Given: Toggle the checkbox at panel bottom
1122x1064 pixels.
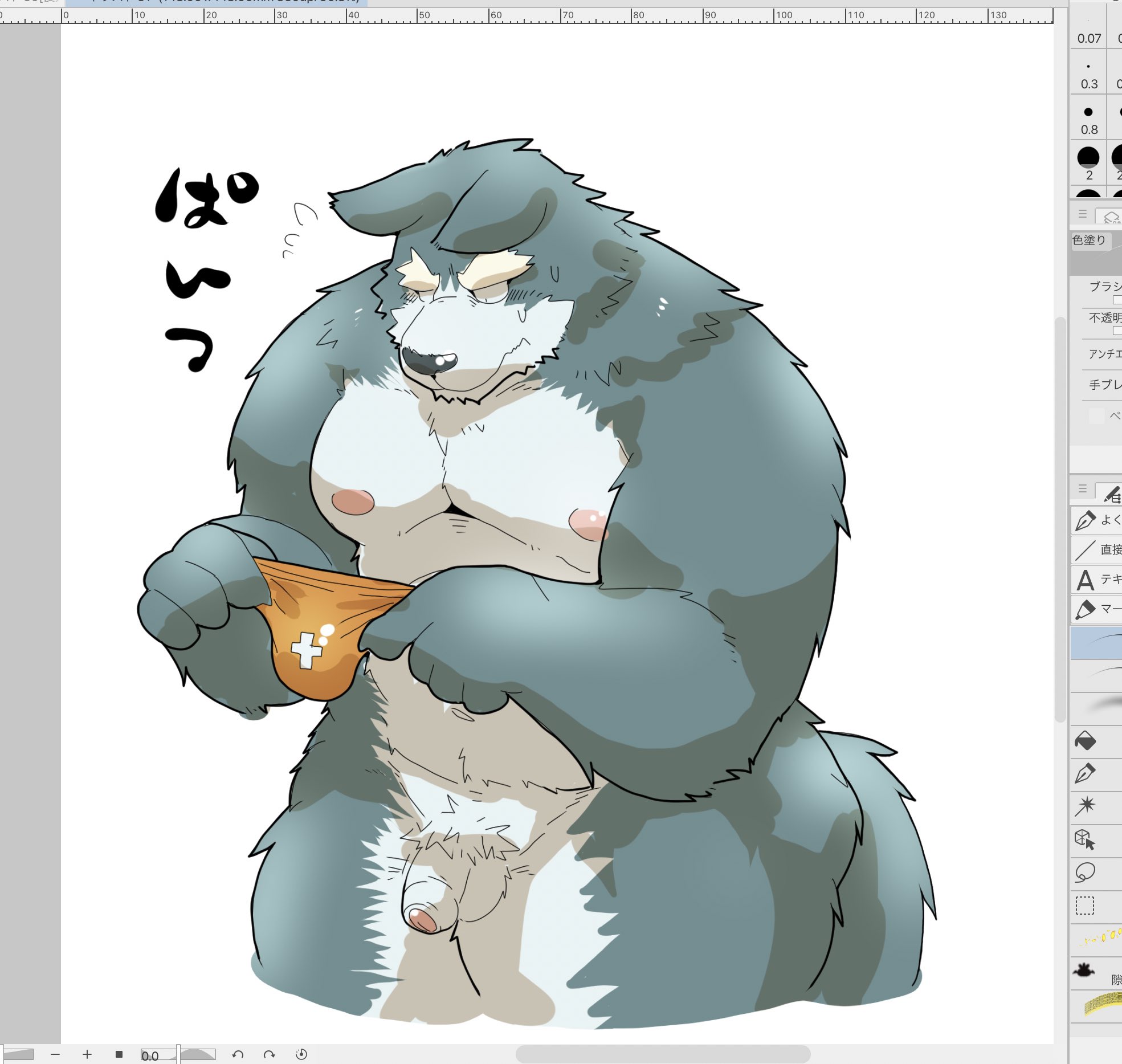Looking at the screenshot, I should click(x=1096, y=415).
